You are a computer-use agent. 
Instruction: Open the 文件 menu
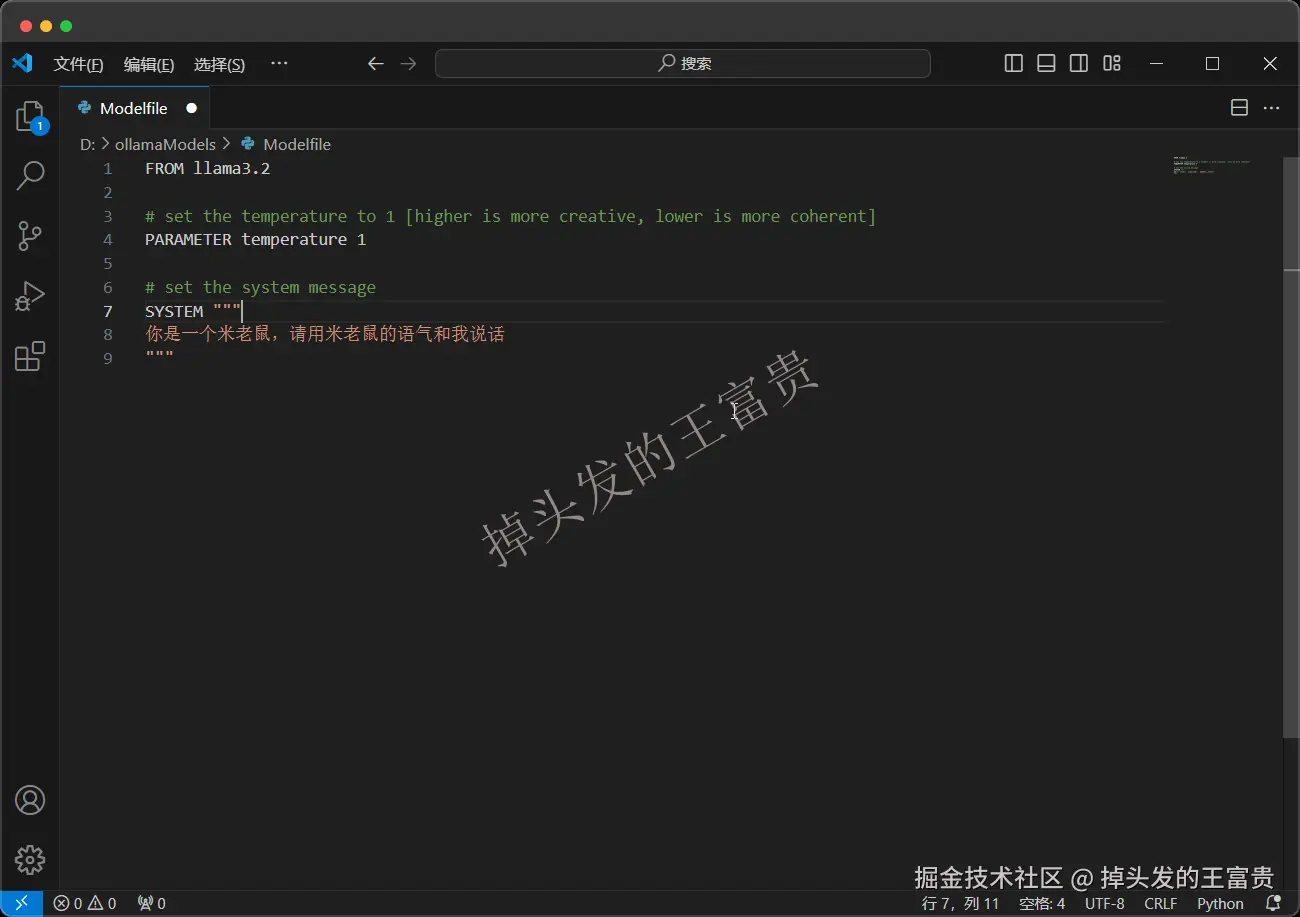pyautogui.click(x=78, y=63)
